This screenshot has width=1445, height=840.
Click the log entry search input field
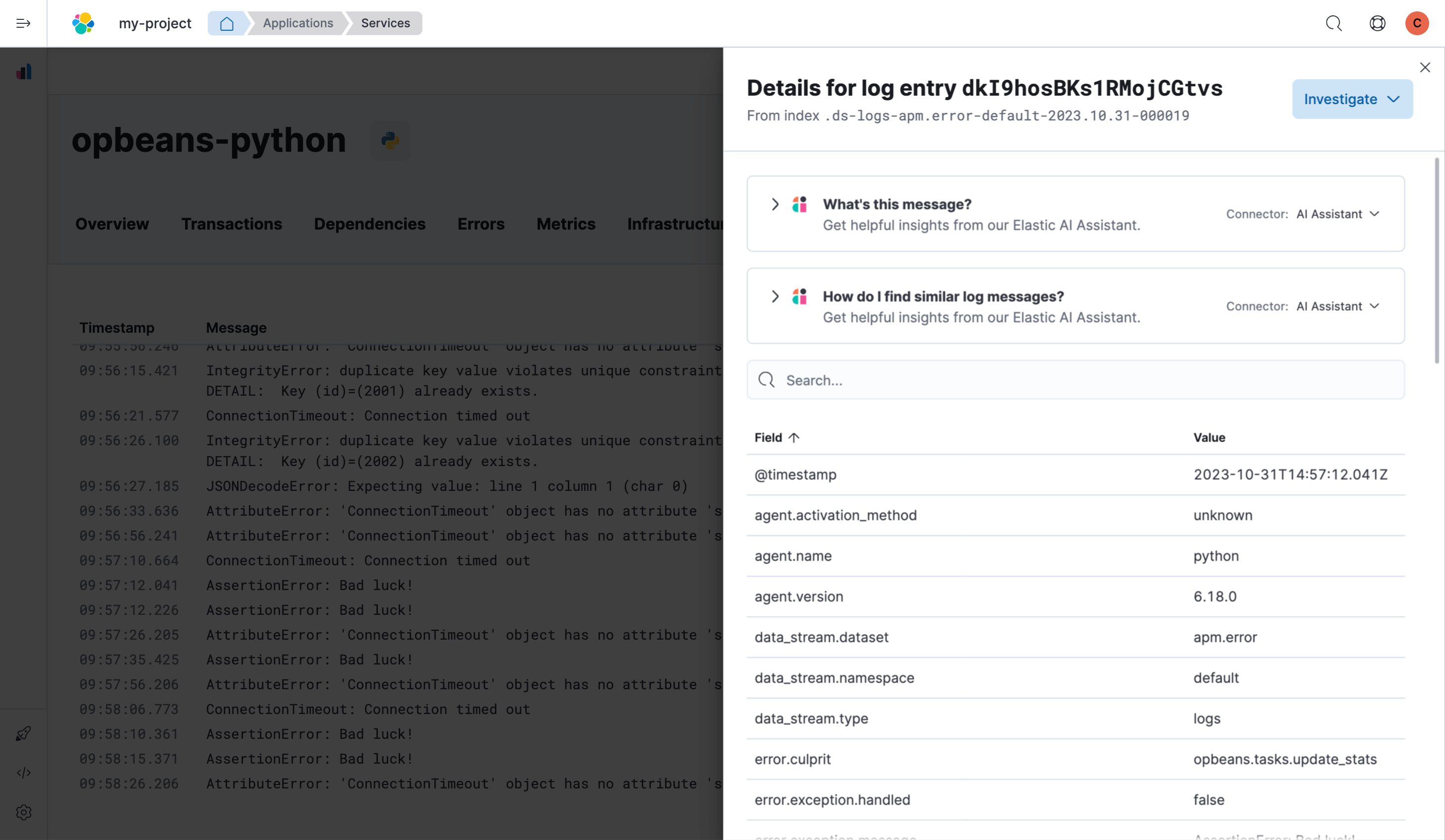[x=1076, y=380]
